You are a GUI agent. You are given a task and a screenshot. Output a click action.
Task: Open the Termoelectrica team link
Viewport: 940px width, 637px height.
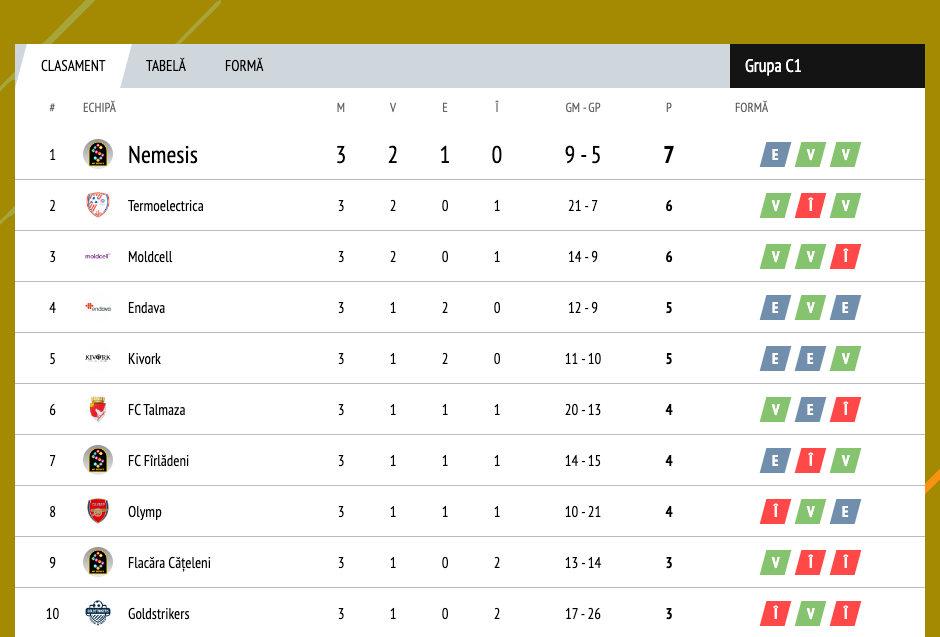[x=165, y=206]
